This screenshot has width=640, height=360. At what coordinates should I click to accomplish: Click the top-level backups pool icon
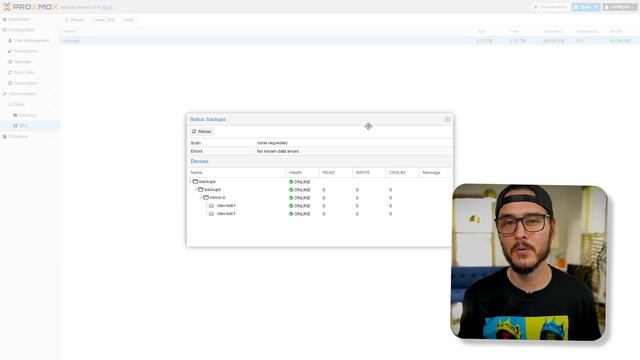pos(195,182)
